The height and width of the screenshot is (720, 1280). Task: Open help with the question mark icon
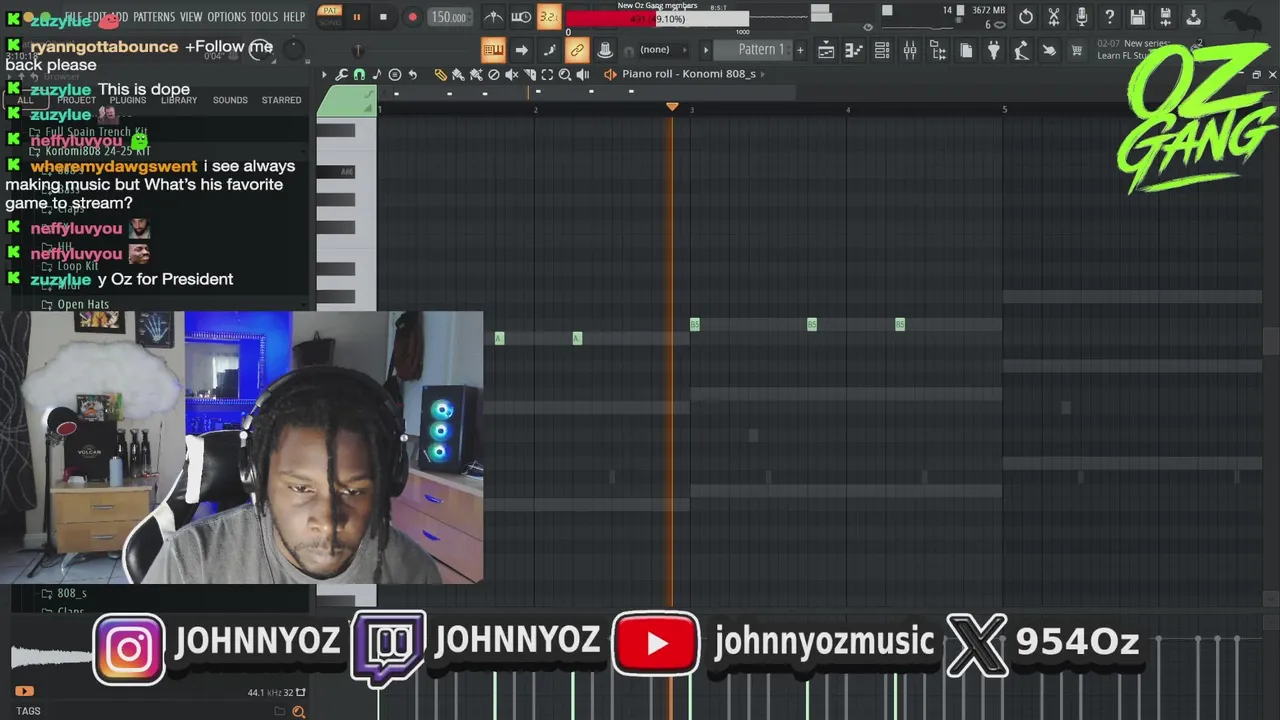point(1110,17)
